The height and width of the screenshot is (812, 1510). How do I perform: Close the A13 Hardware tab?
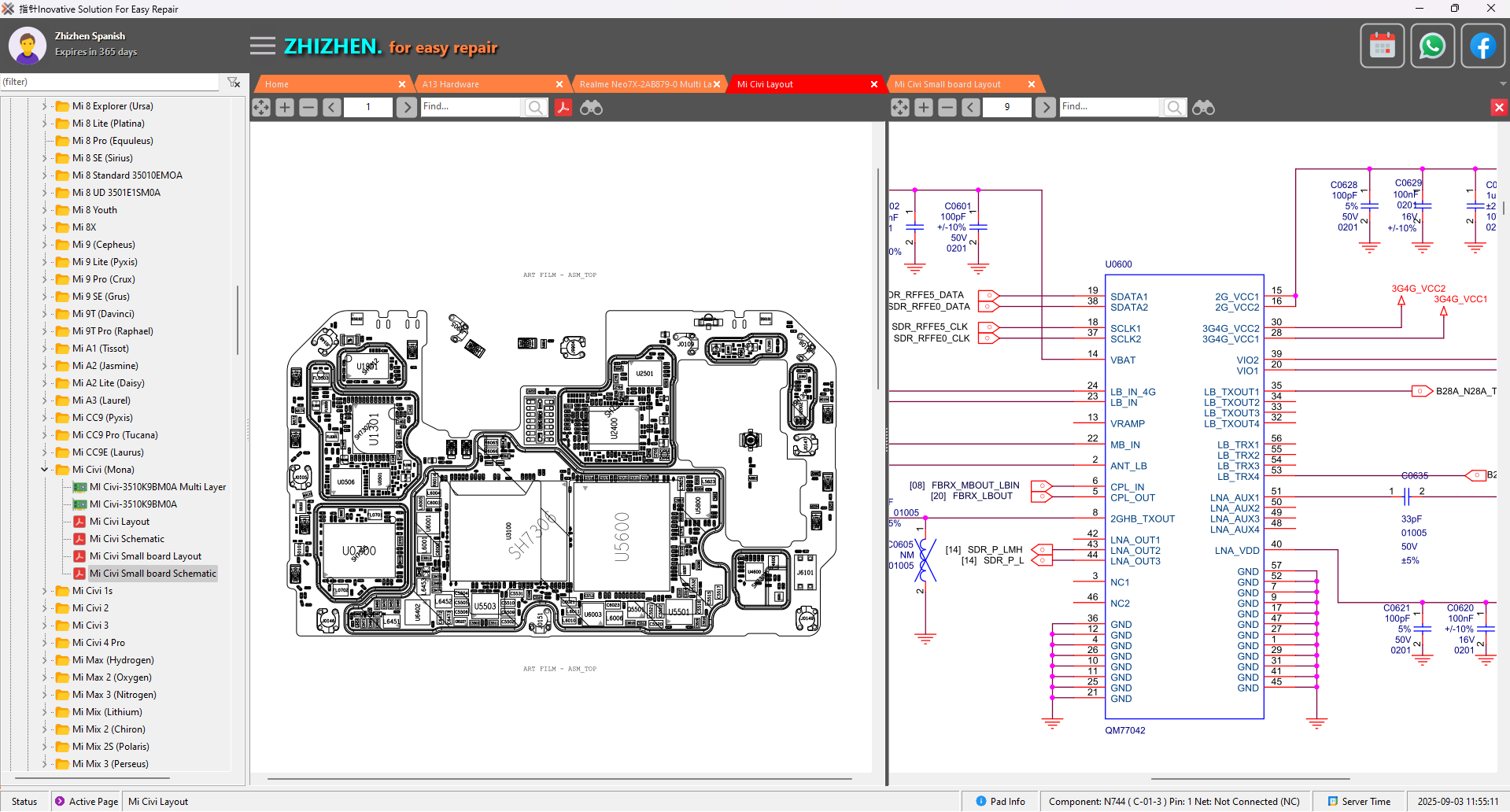pos(559,84)
